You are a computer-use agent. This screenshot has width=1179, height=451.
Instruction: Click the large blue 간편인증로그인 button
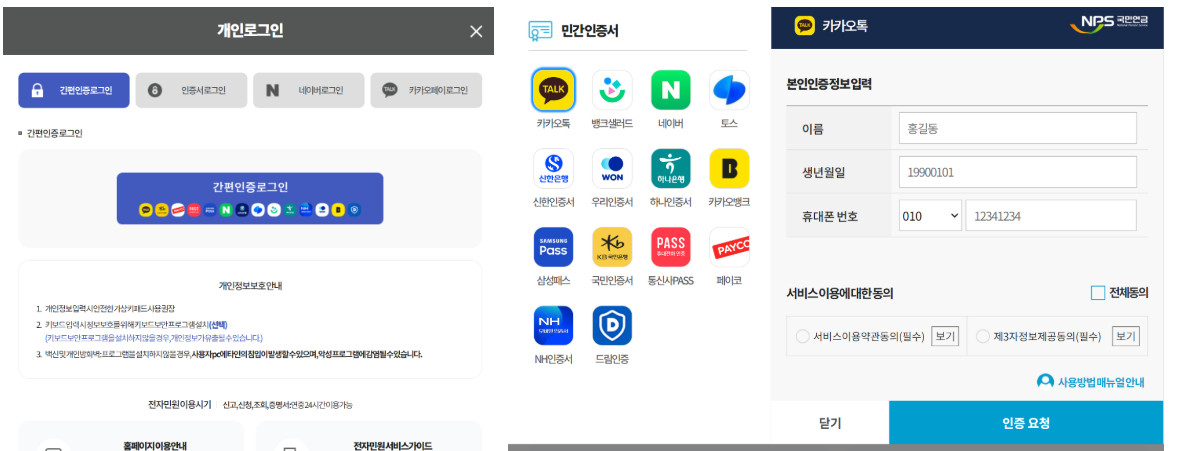coord(250,198)
